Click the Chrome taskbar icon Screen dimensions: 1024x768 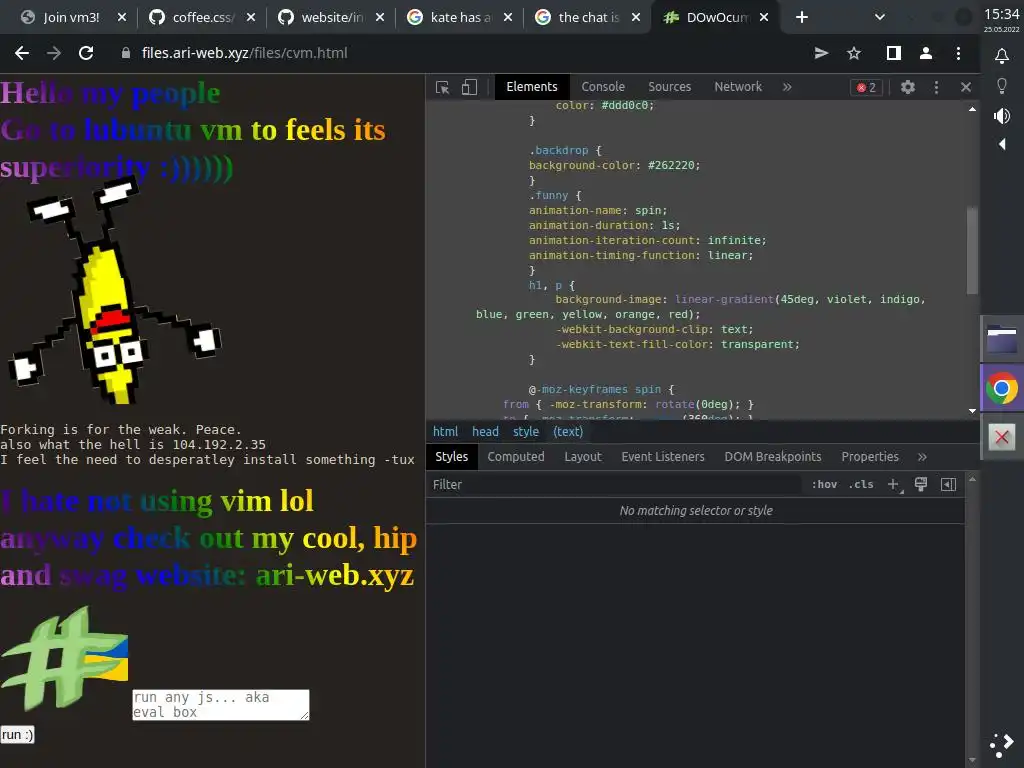pyautogui.click(x=1002, y=389)
